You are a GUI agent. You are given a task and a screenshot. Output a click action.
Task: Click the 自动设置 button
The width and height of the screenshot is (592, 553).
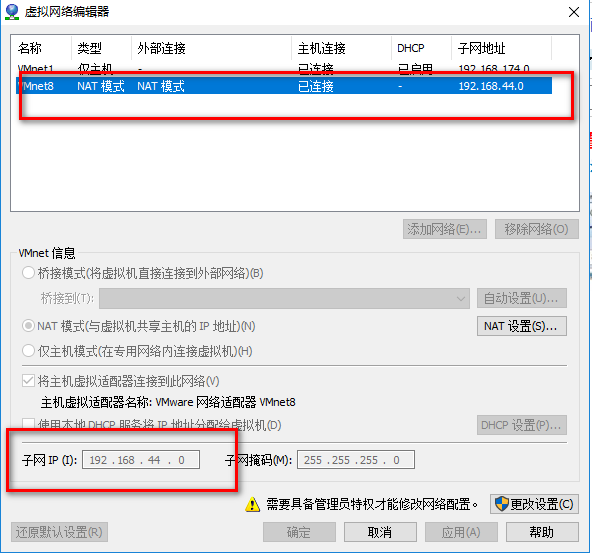point(522,299)
